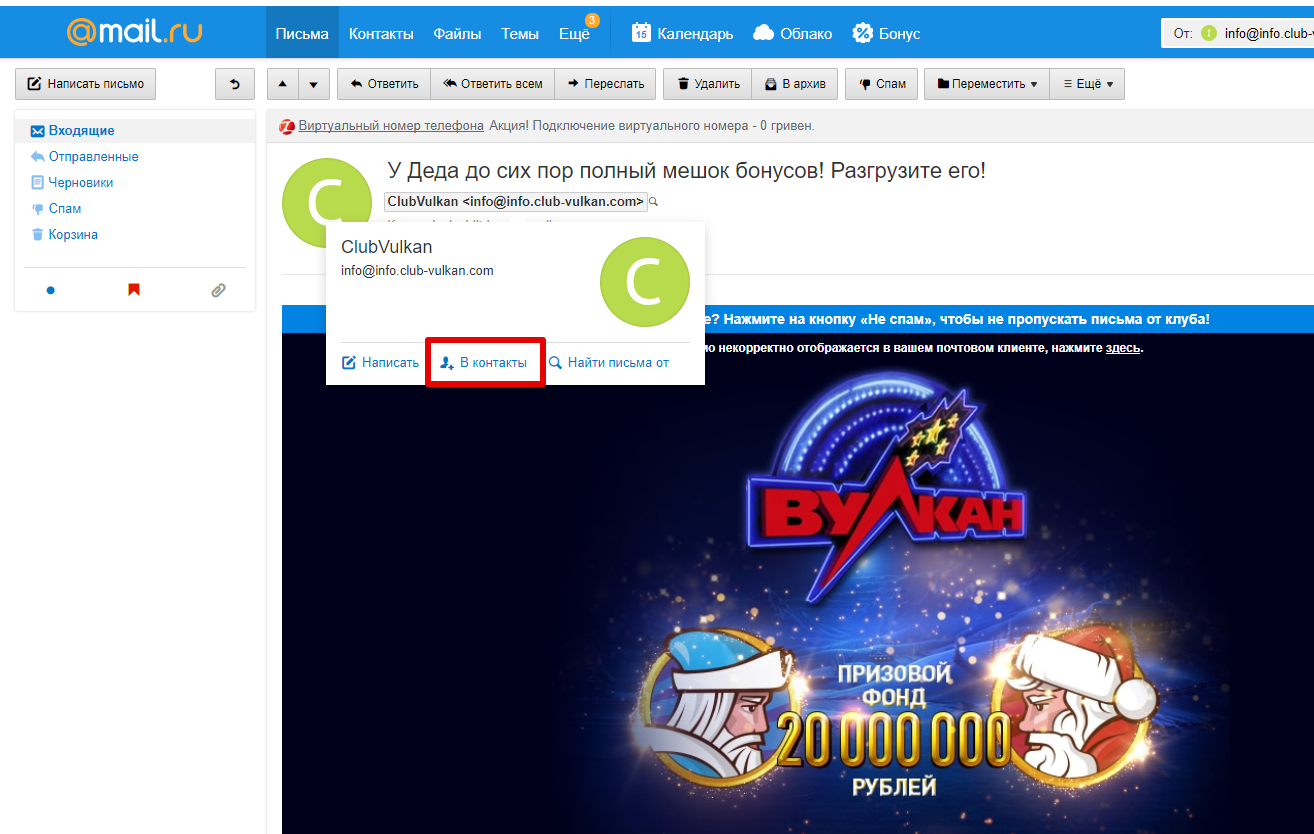The width and height of the screenshot is (1314, 834).
Task: Open the @mail.ru logo homepage
Action: (x=134, y=33)
